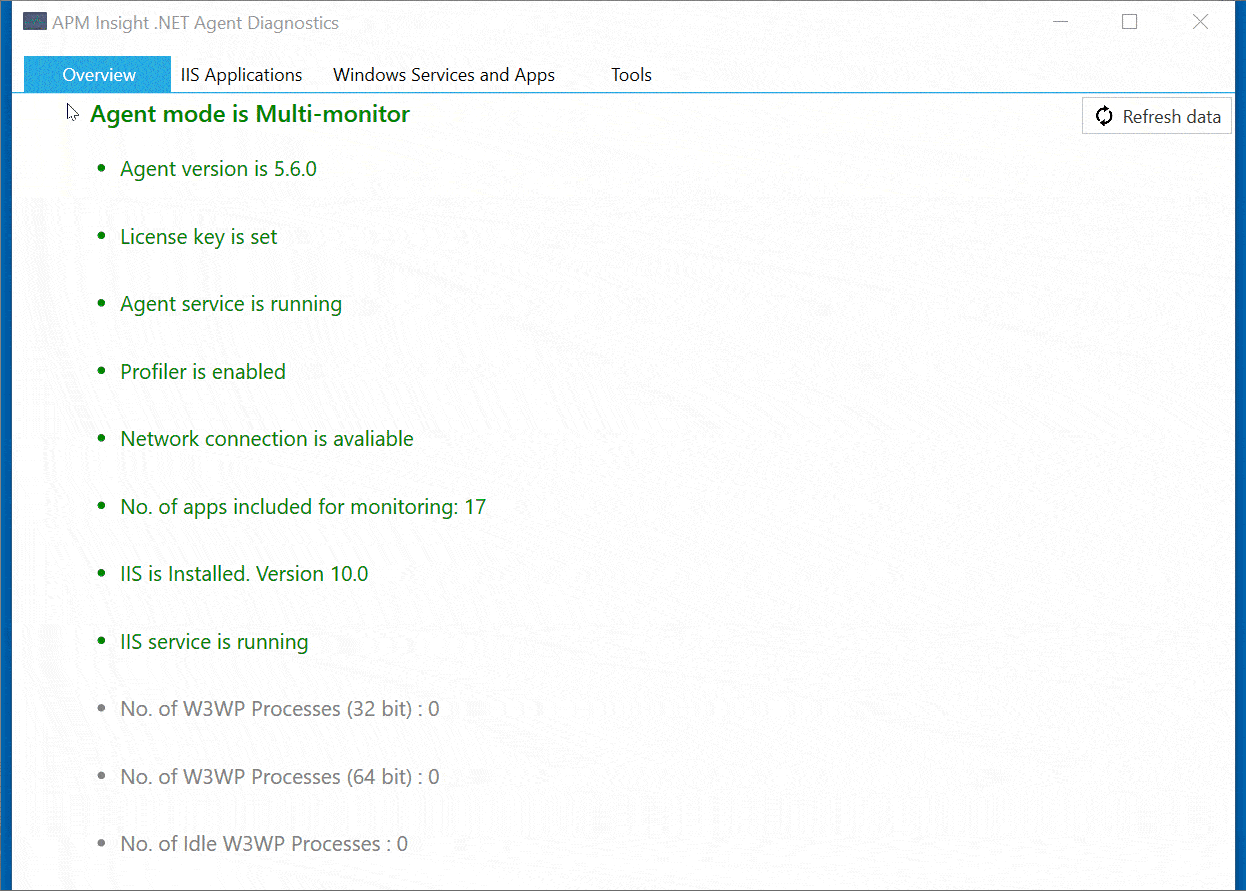
Task: Click the IIS is Installed Version 10.0 text
Action: coord(244,573)
